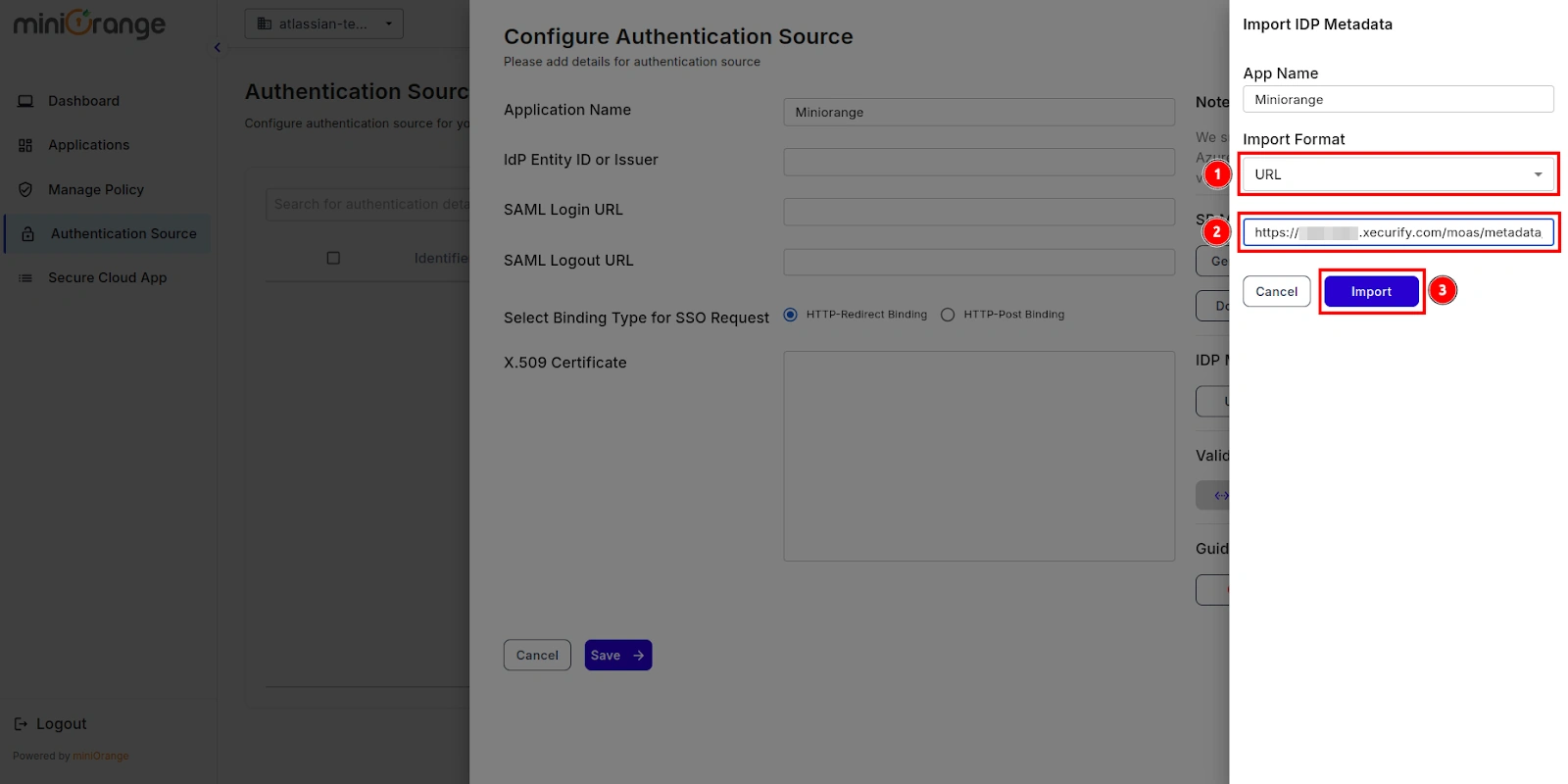Click the Manage Policy shield icon
Screen dimensions: 1568x784
coord(25,189)
